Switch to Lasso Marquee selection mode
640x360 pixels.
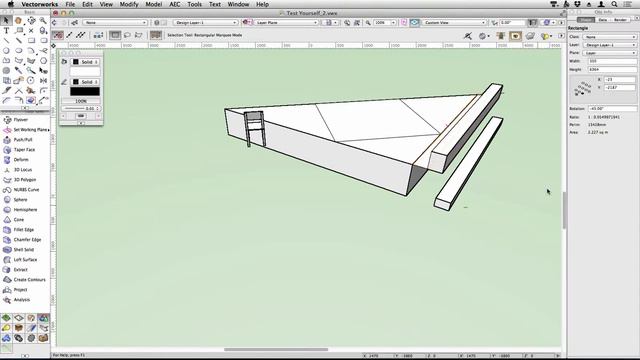tap(127, 36)
